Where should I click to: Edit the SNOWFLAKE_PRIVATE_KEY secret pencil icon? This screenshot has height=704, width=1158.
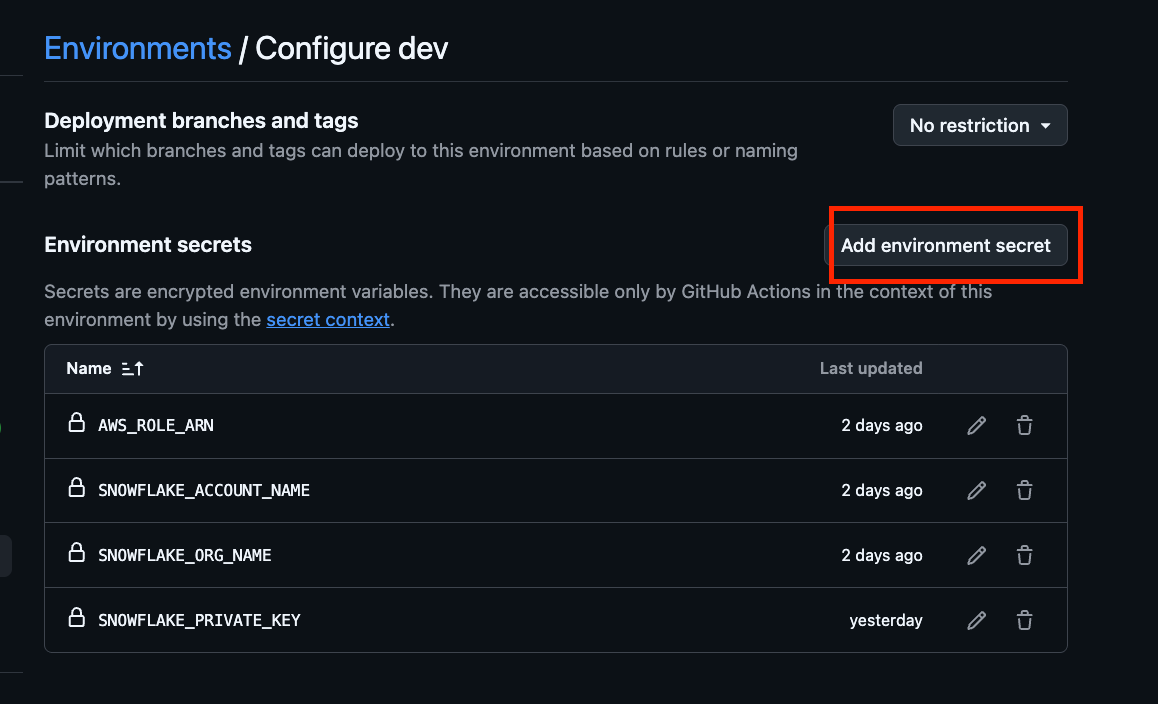977,621
